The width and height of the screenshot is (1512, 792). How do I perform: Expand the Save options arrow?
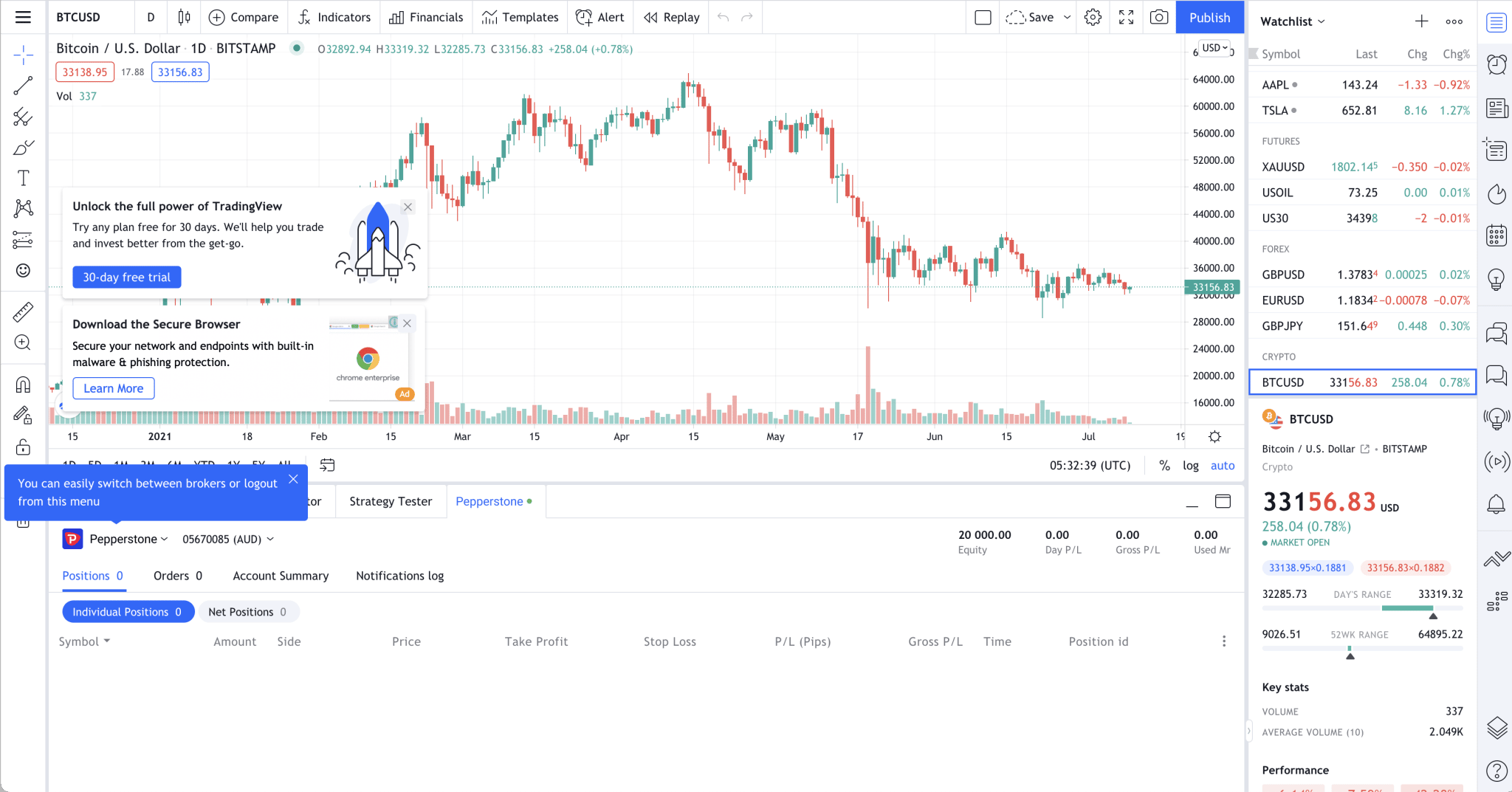(x=1067, y=17)
